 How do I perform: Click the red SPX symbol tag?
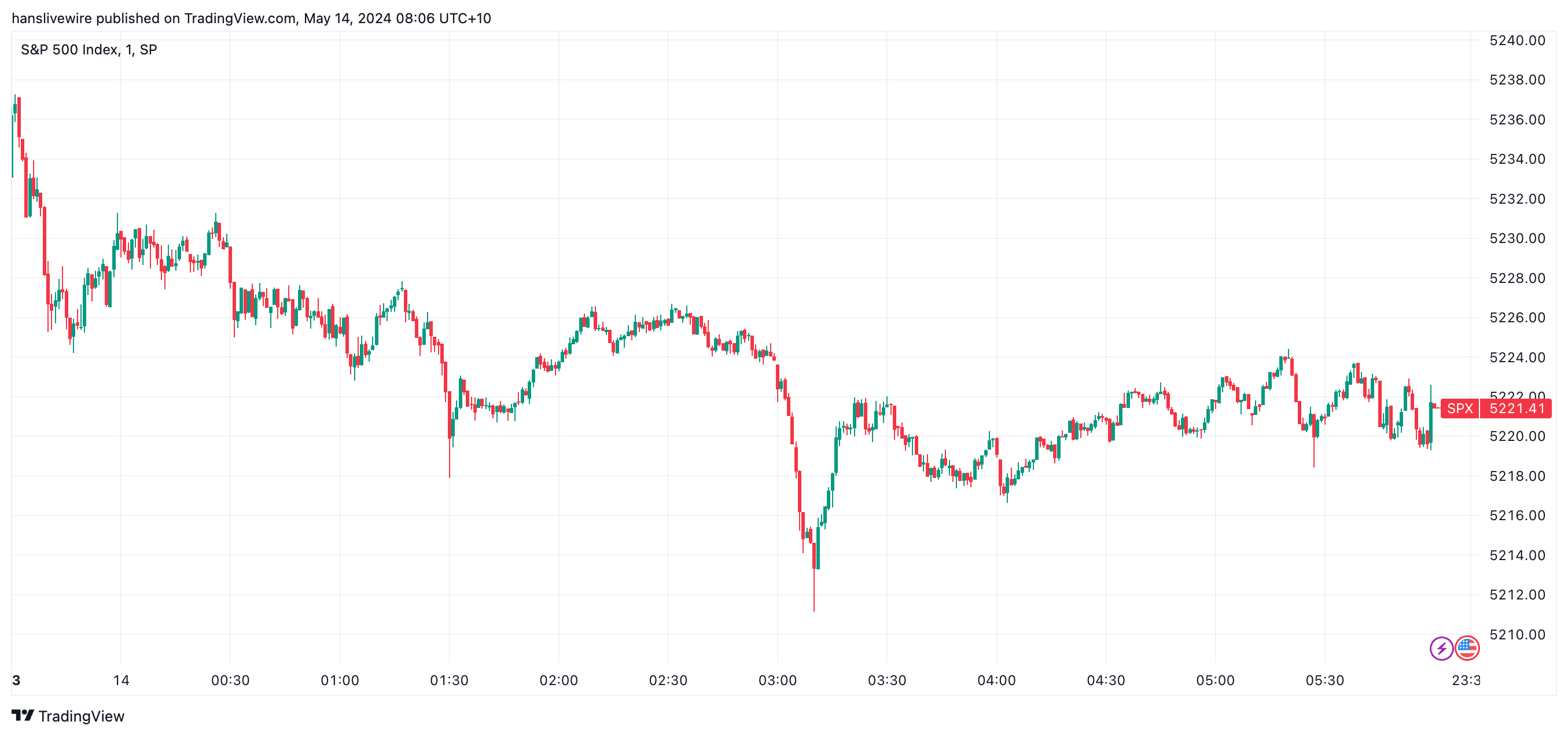(x=1460, y=409)
